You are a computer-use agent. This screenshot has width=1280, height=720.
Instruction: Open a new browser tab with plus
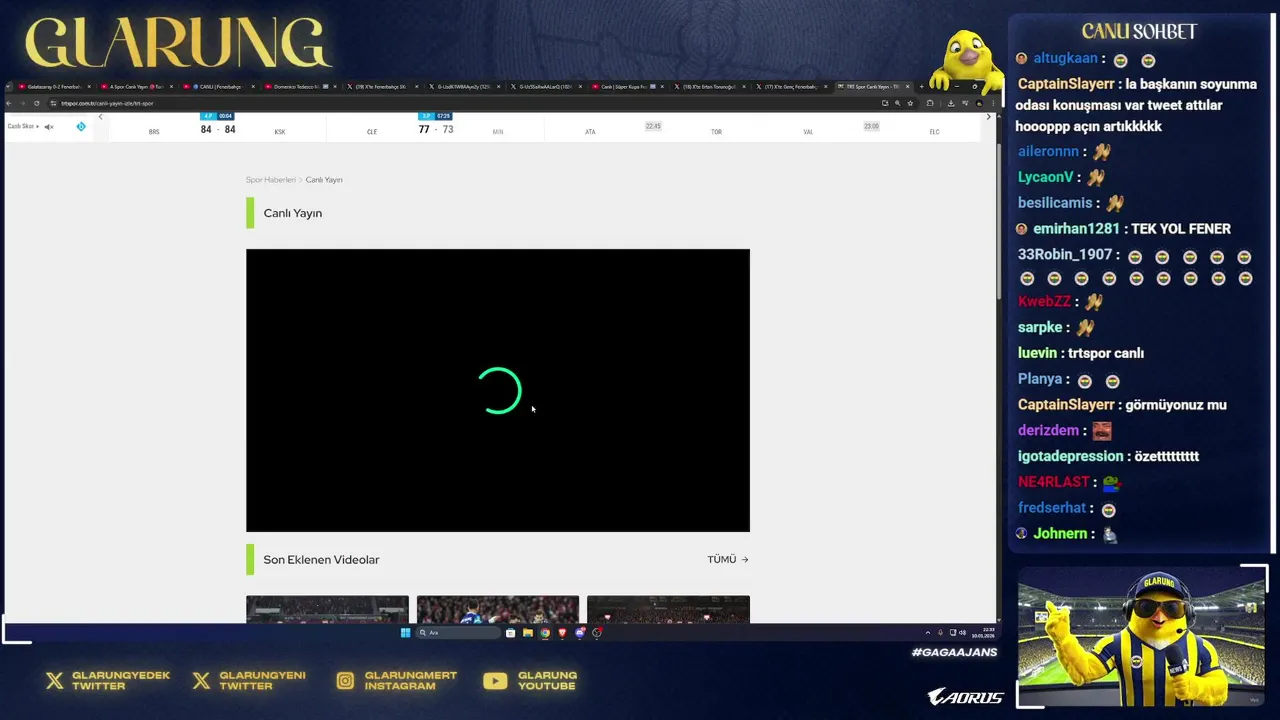tap(920, 87)
